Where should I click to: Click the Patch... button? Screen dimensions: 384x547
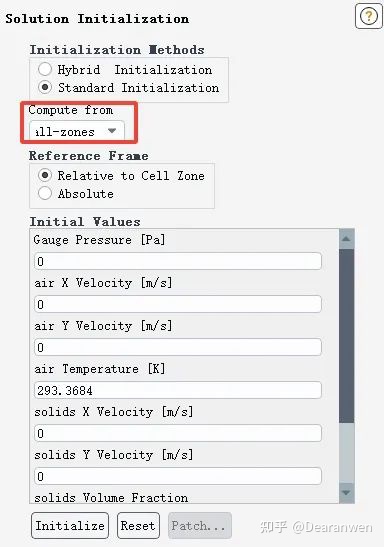tap(199, 525)
